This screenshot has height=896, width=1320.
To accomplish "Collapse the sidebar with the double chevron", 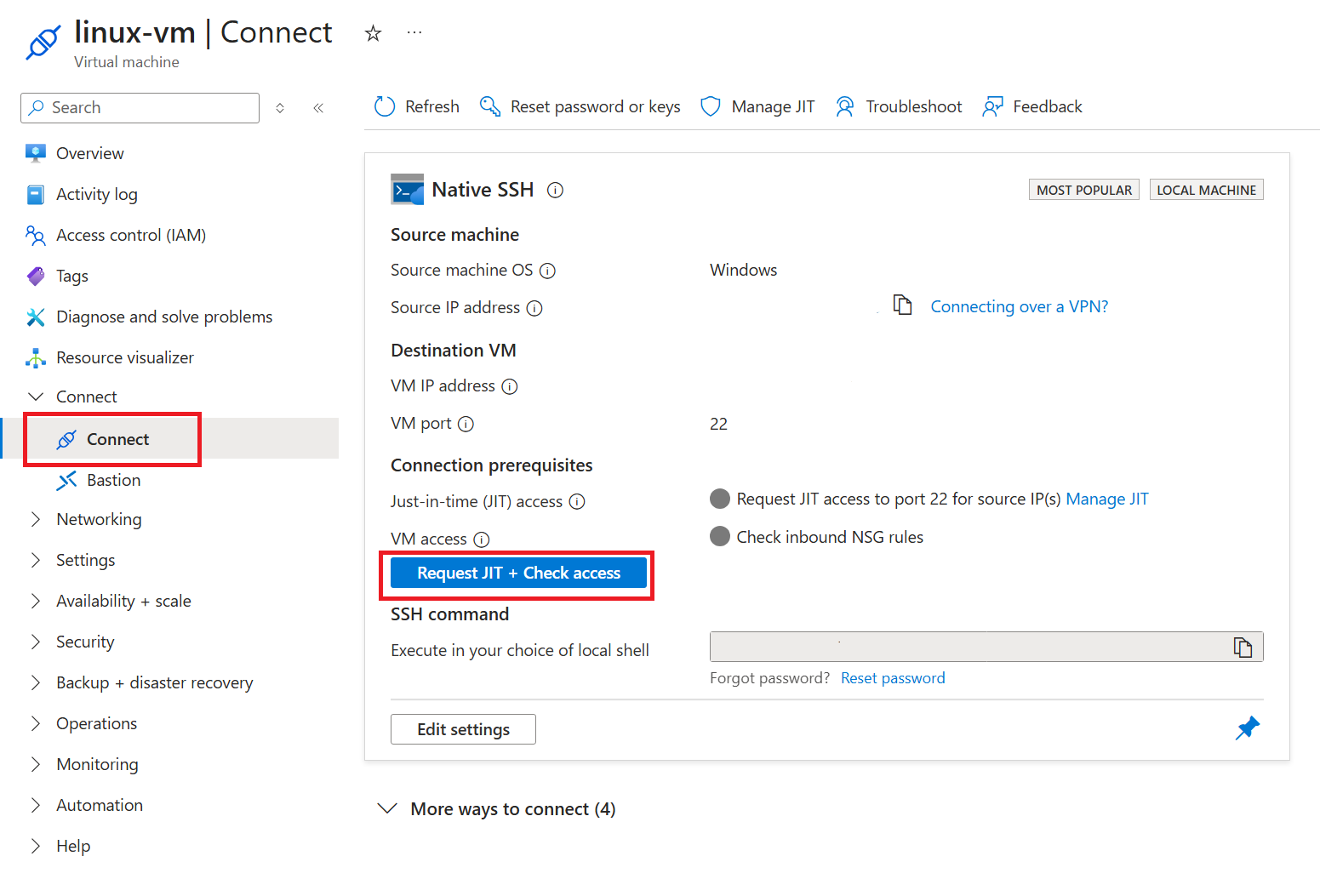I will (x=318, y=107).
